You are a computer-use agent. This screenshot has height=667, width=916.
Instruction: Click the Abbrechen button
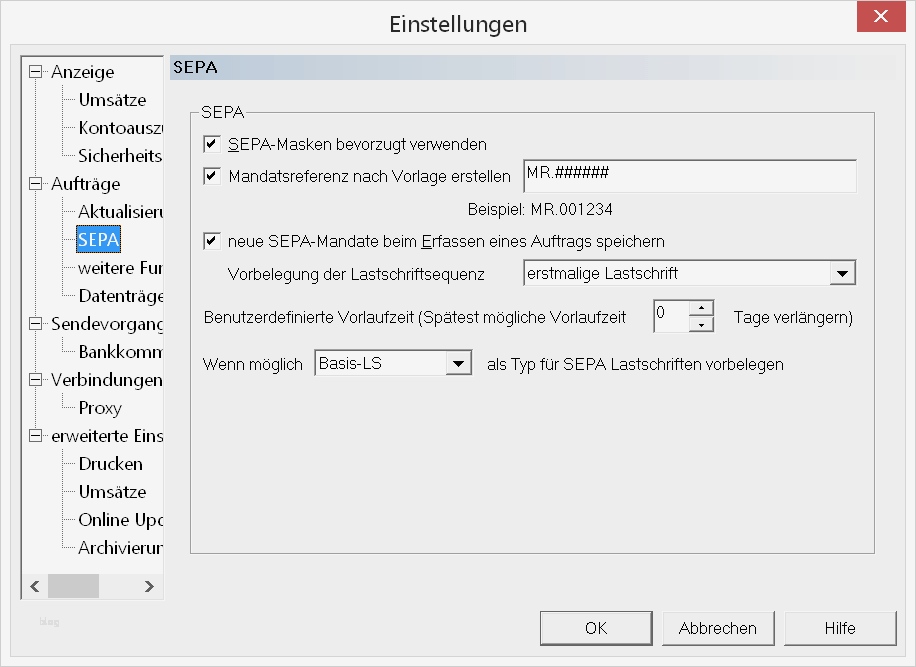click(x=718, y=628)
